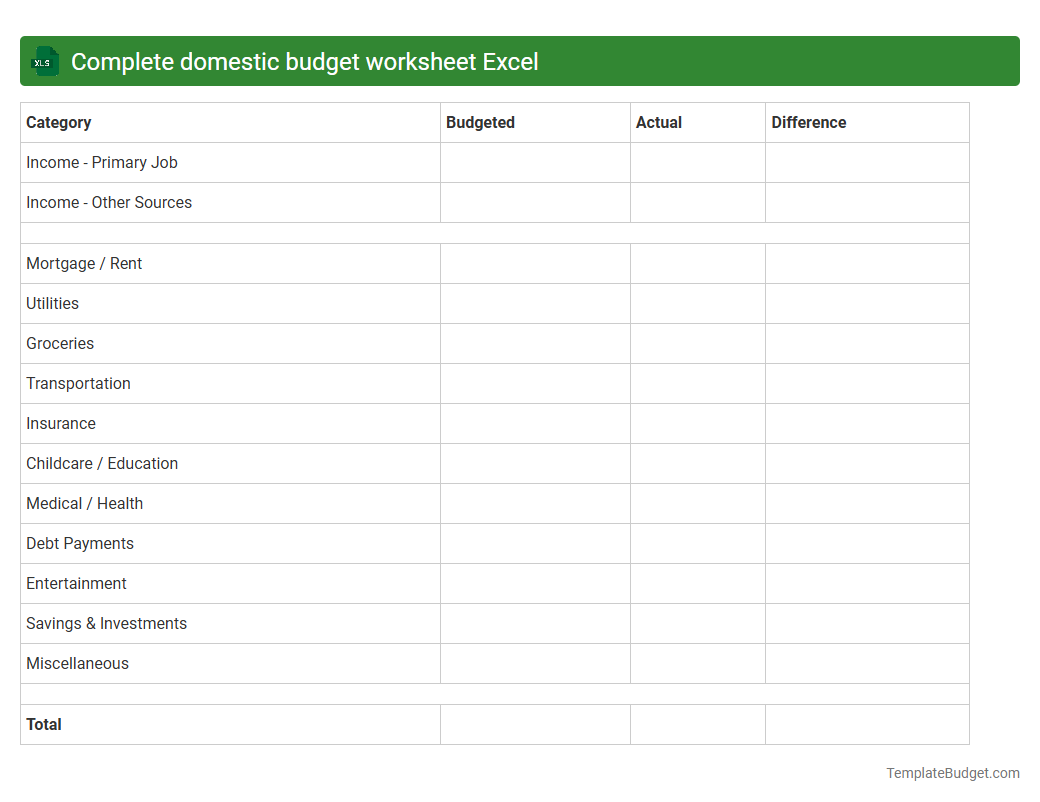Select the Miscellaneous category cell
The width and height of the screenshot is (1040, 802).
click(77, 663)
